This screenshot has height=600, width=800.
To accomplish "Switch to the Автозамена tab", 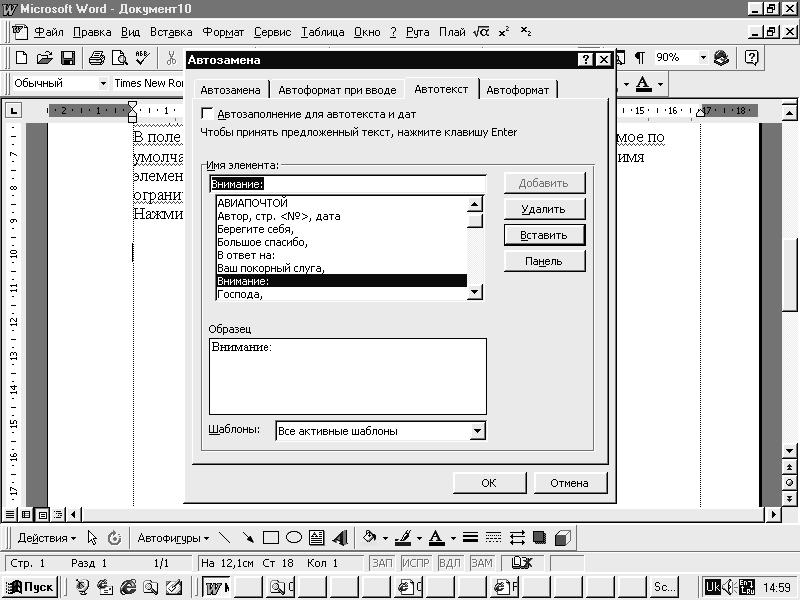I will 230,90.
